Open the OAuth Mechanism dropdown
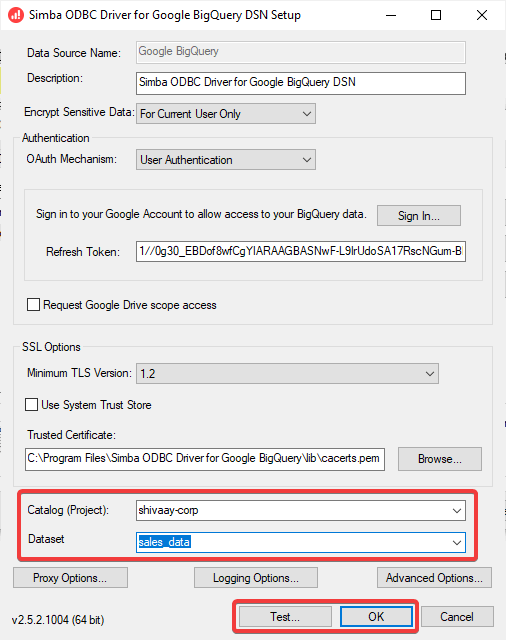The height and width of the screenshot is (640, 506). pyautogui.click(x=226, y=160)
